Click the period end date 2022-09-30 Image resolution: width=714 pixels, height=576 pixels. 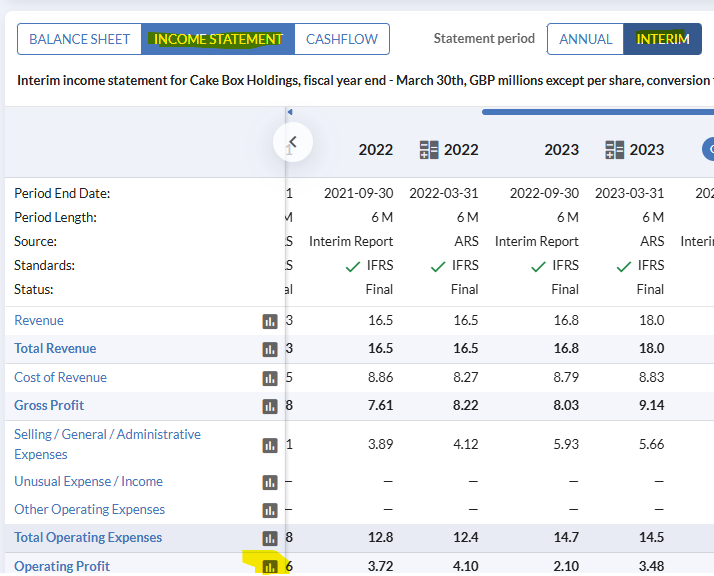544,194
